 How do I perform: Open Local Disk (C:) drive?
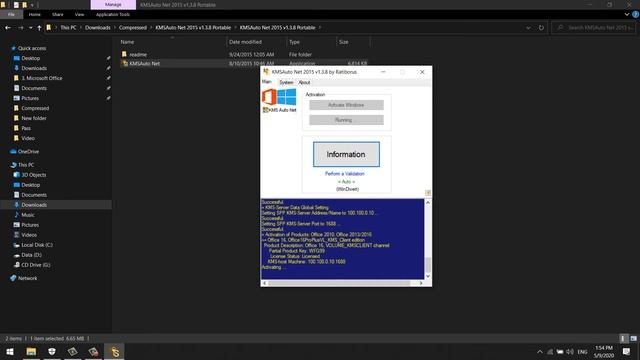point(37,245)
